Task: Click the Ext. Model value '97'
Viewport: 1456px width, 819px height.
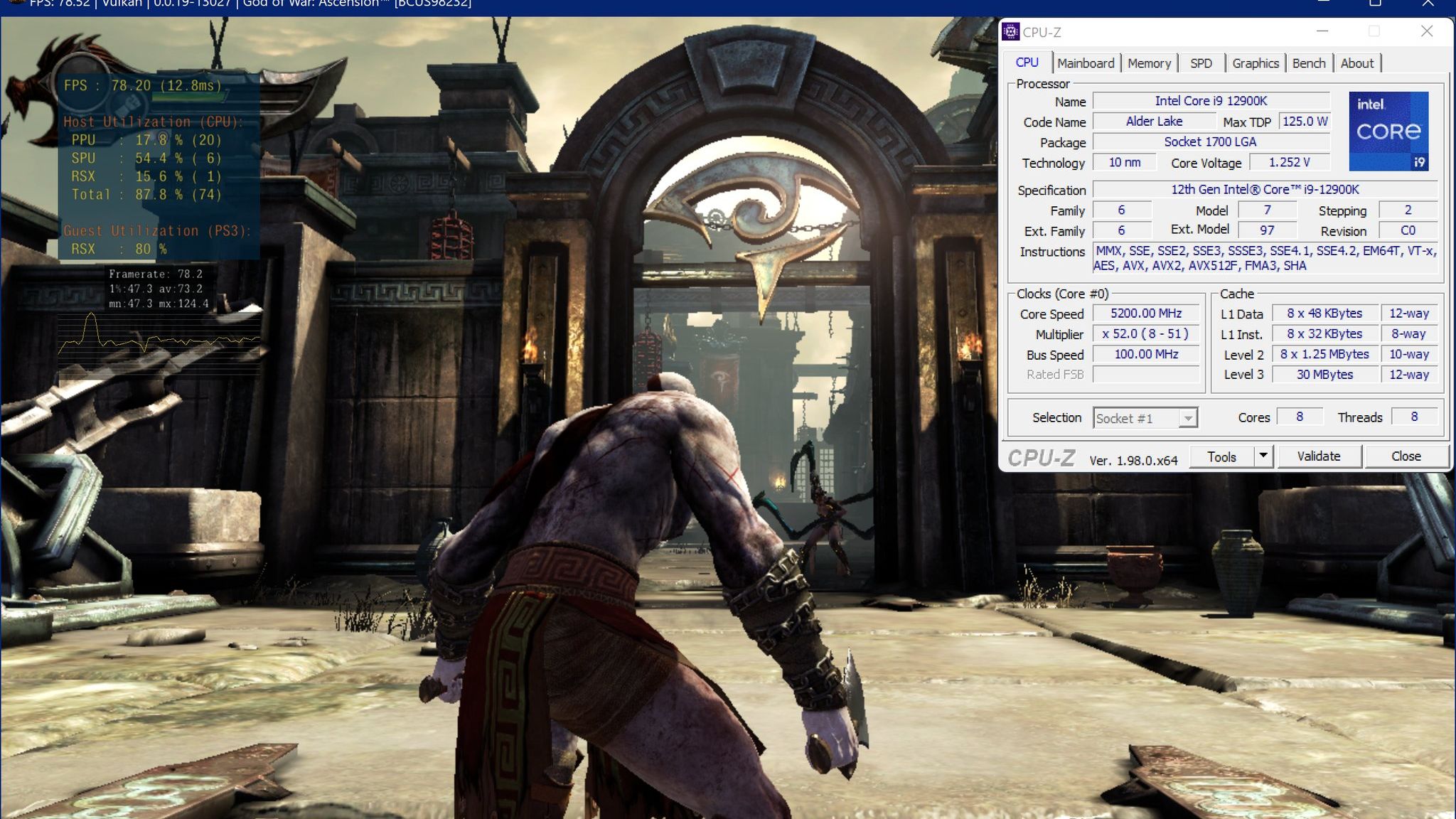Action: tap(1268, 230)
